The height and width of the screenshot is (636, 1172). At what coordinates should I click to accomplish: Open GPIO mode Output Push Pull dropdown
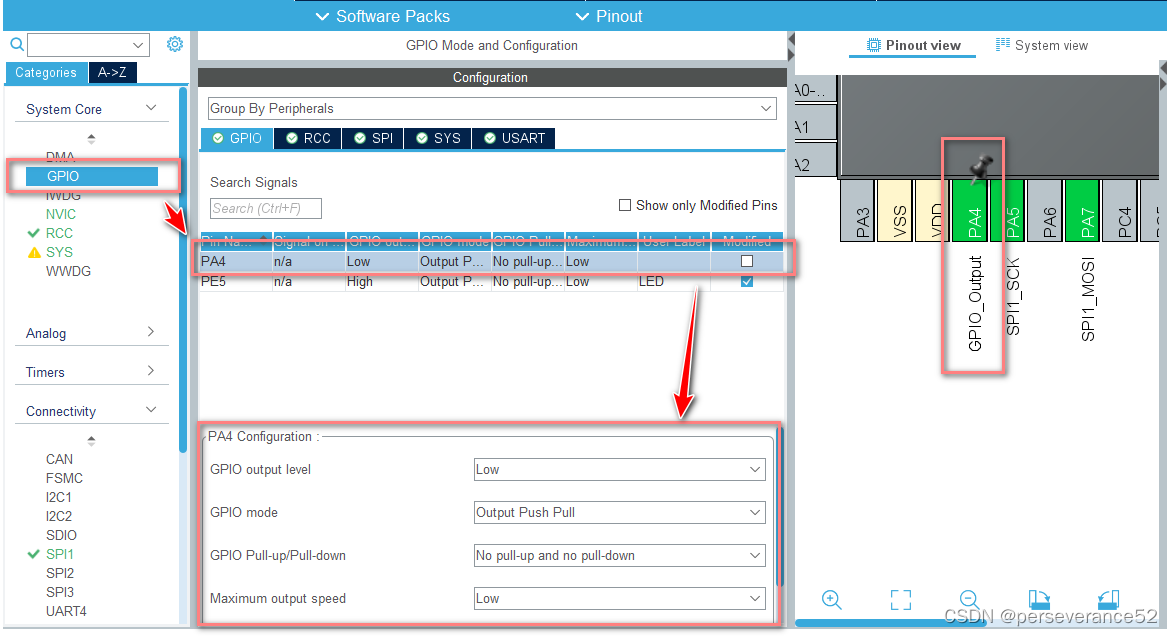(620, 513)
